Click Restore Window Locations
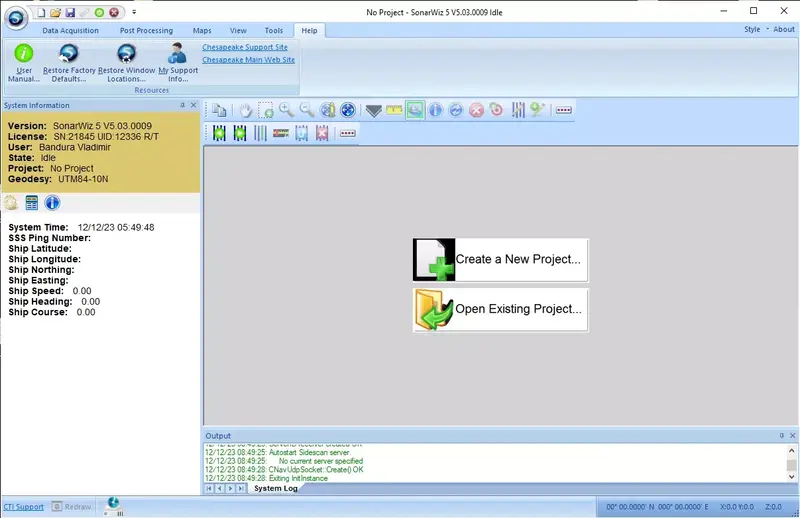The image size is (800, 518). coord(127,63)
